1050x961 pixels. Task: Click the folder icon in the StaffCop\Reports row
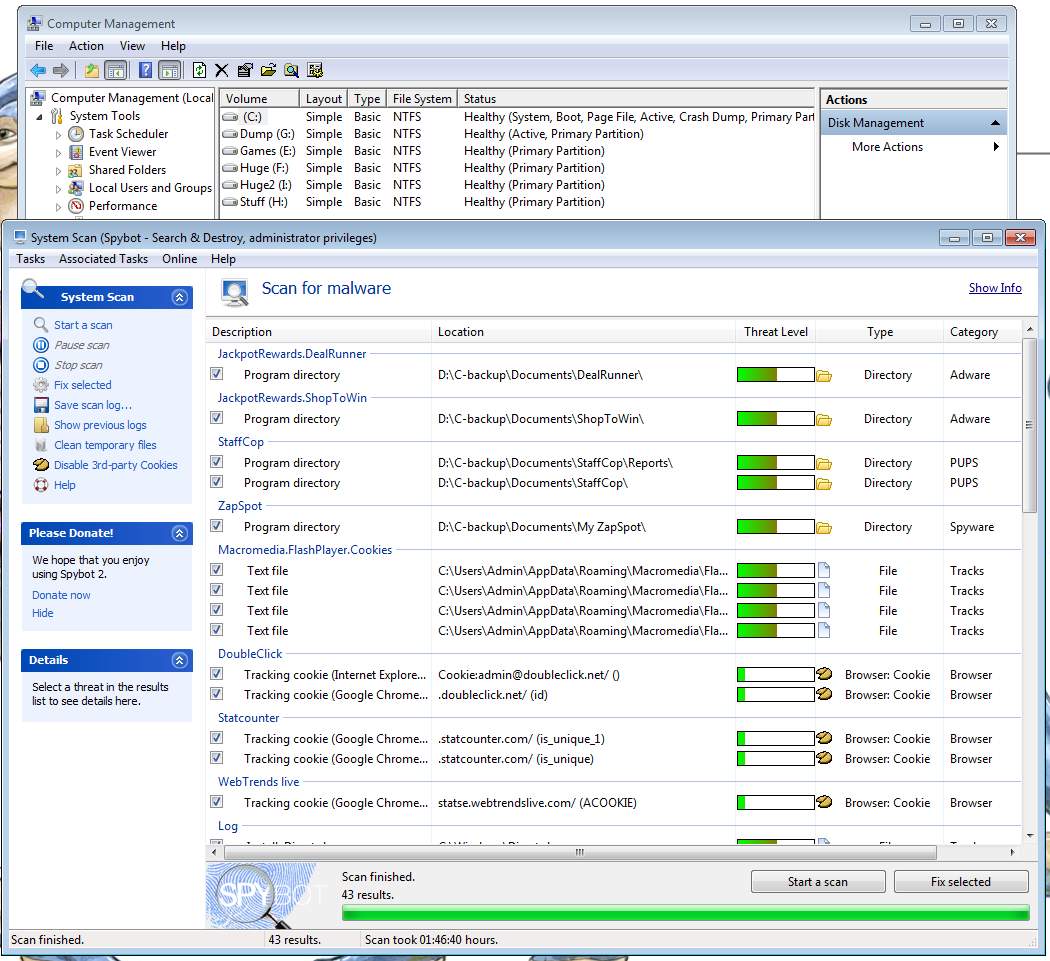click(x=824, y=463)
